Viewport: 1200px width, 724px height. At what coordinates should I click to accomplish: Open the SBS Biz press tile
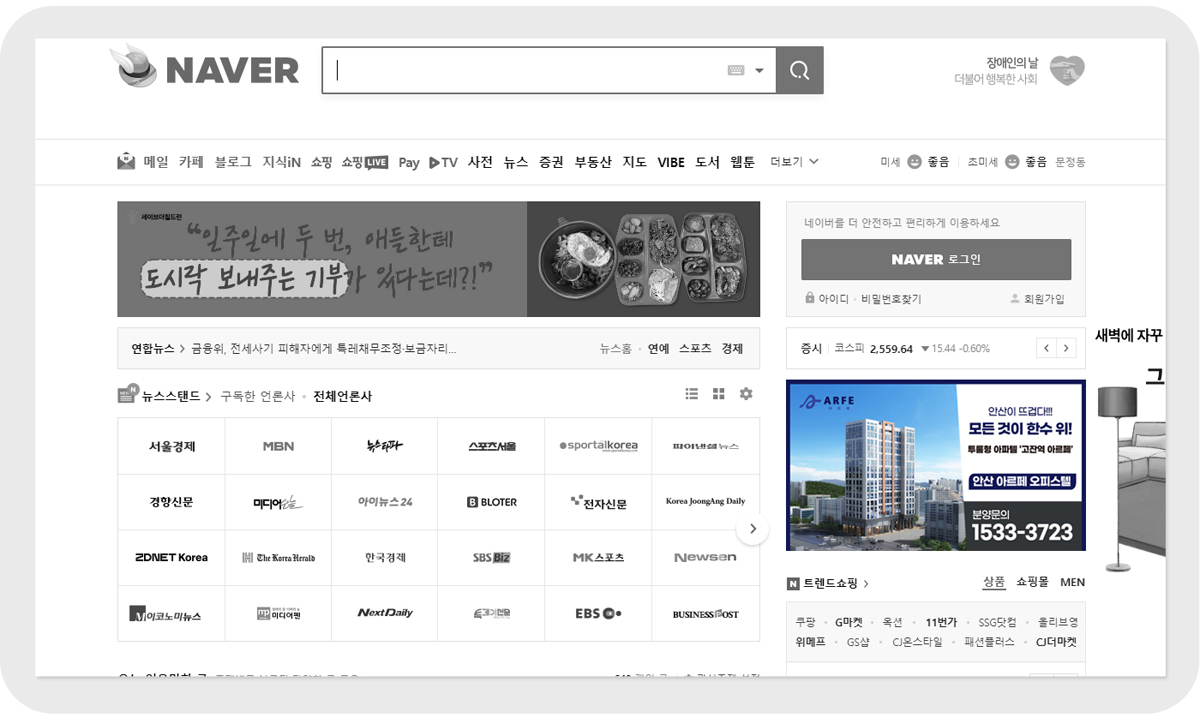click(492, 557)
